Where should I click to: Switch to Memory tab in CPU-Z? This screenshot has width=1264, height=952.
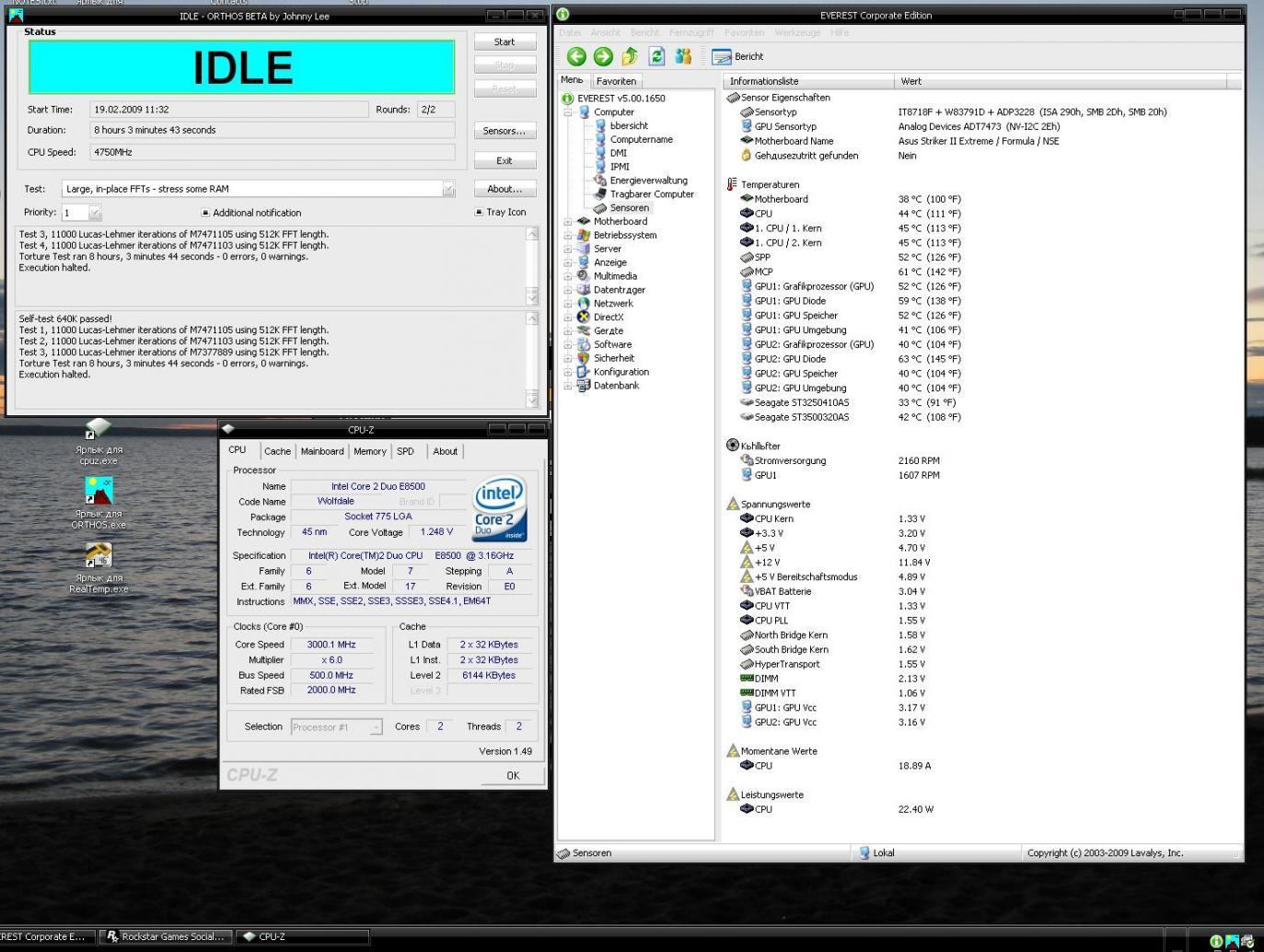pos(370,451)
